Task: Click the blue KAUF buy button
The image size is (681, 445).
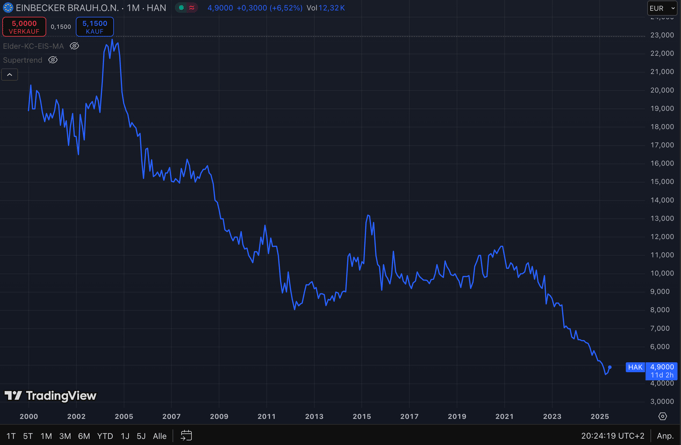Action: point(95,27)
